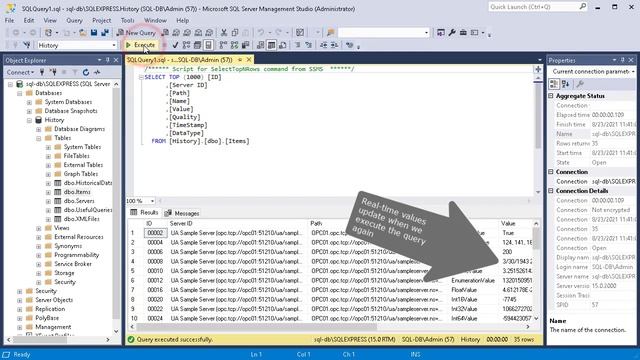This screenshot has height=360, width=640.
Task: Toggle auto-hide pin on Object Explorer
Action: tap(108, 60)
